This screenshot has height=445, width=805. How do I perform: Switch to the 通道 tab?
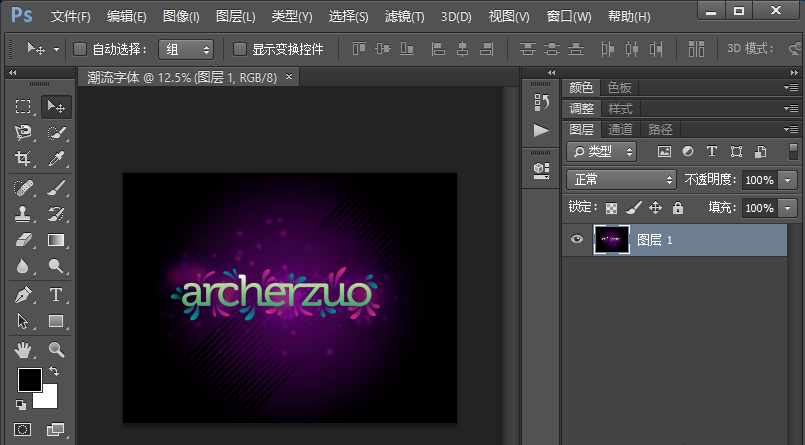click(620, 129)
